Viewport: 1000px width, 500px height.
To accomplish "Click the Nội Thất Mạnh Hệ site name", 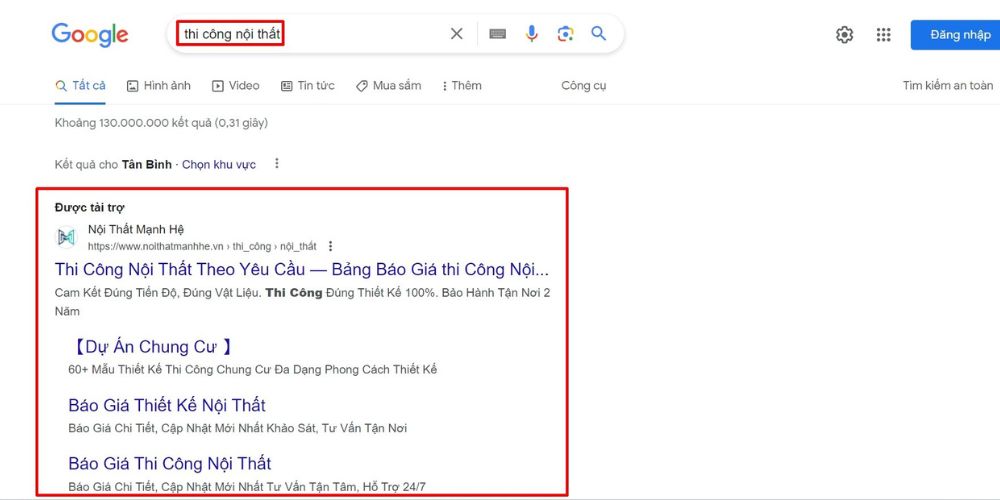I will [136, 230].
